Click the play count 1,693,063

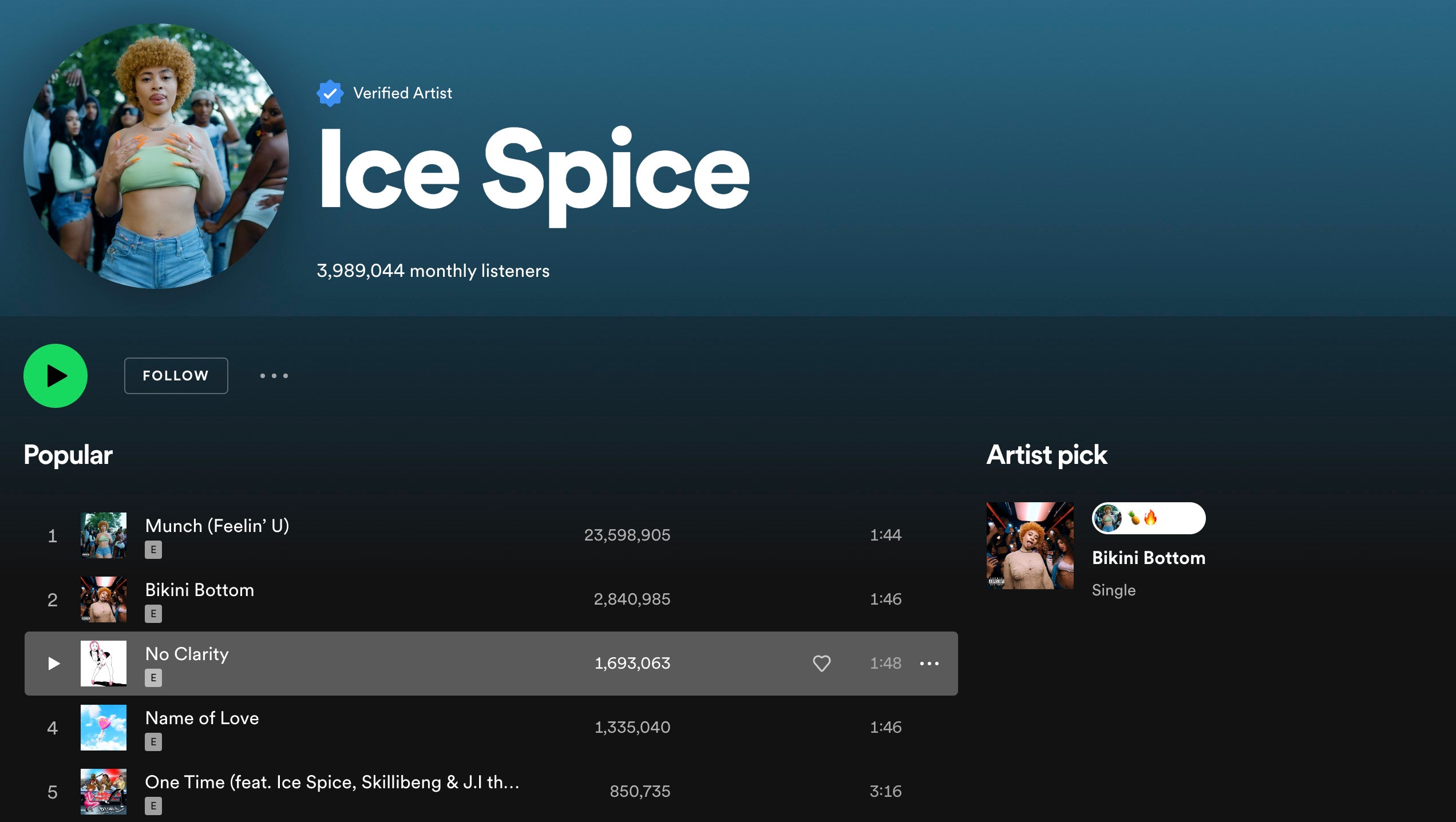coord(632,663)
